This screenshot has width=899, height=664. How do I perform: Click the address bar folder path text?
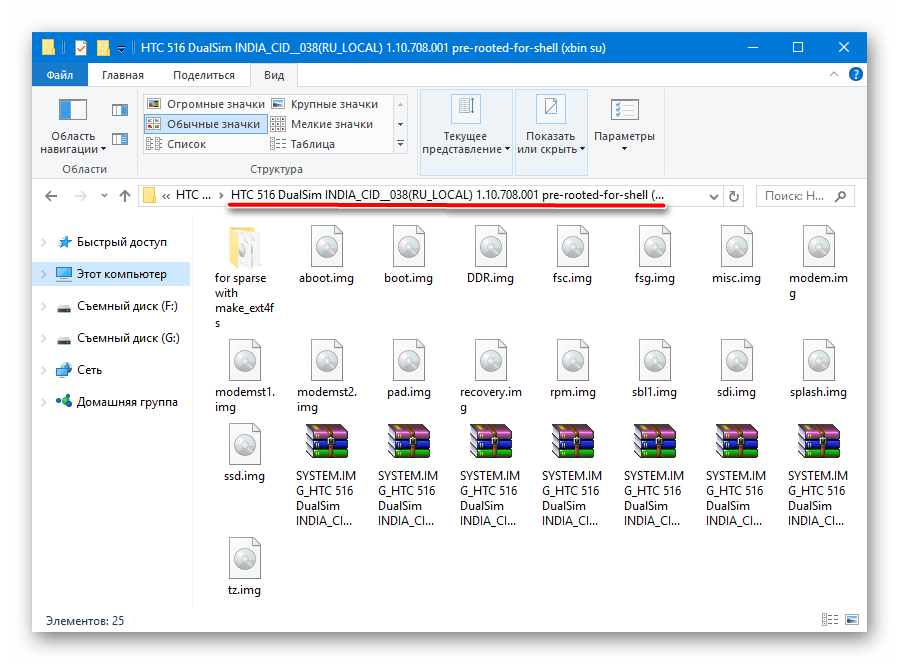[x=447, y=196]
